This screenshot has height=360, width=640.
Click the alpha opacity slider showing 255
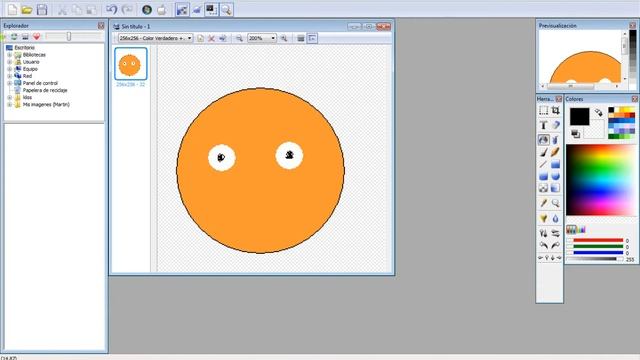click(595, 259)
